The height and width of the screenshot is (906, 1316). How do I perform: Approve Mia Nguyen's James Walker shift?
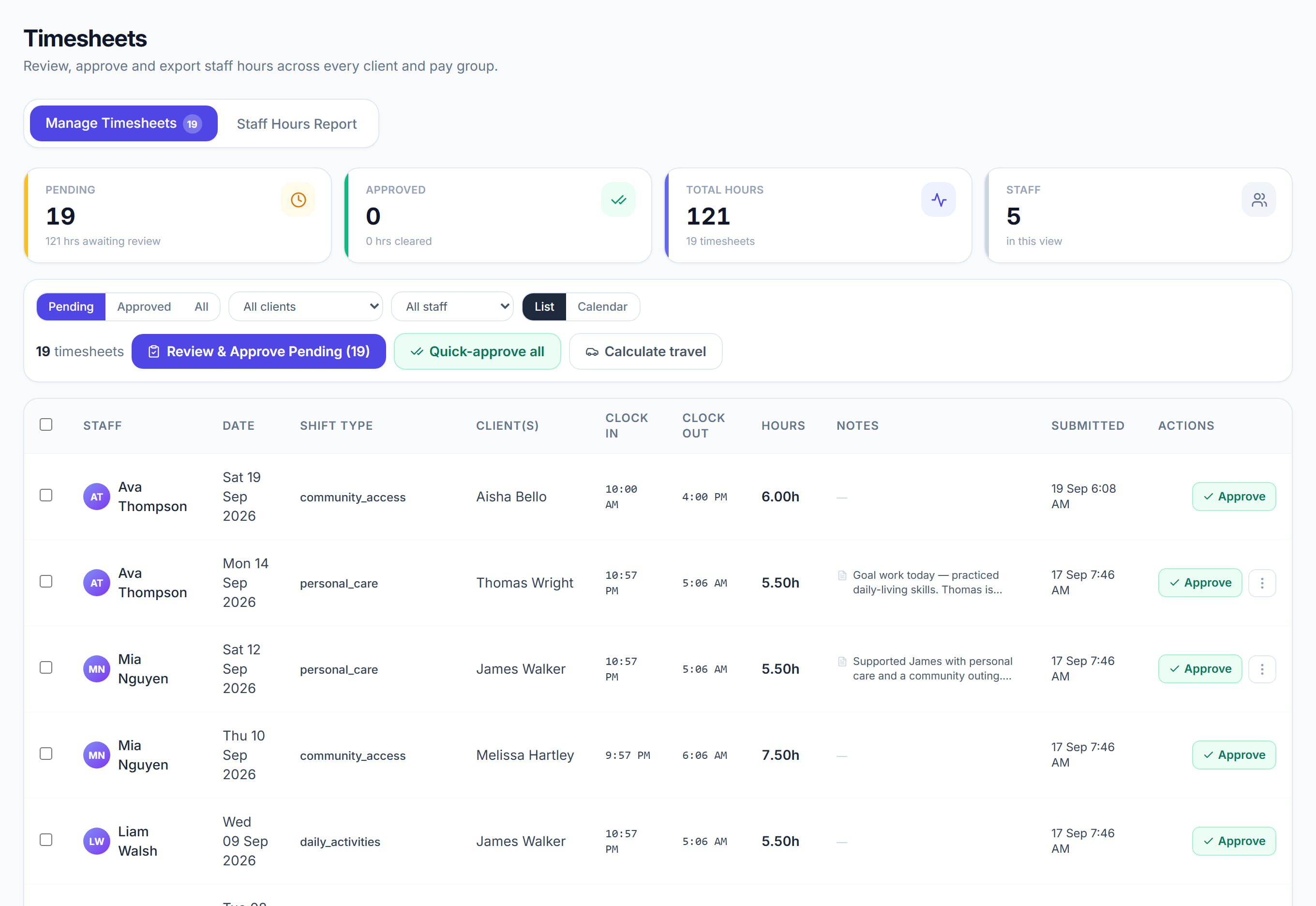click(x=1200, y=669)
